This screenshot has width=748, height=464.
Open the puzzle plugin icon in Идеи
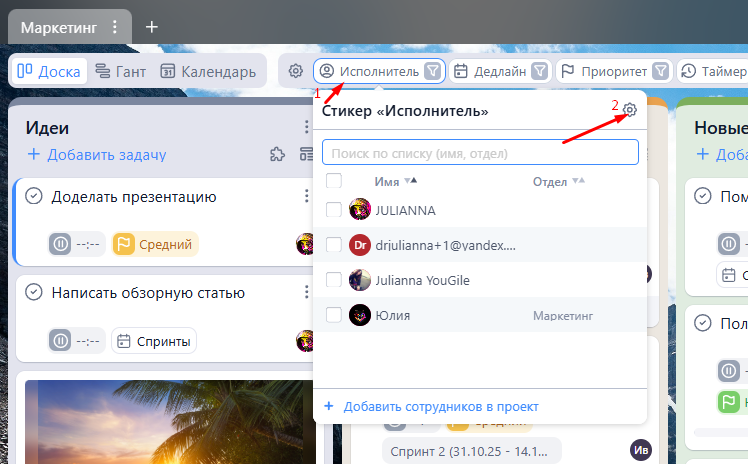(x=277, y=154)
